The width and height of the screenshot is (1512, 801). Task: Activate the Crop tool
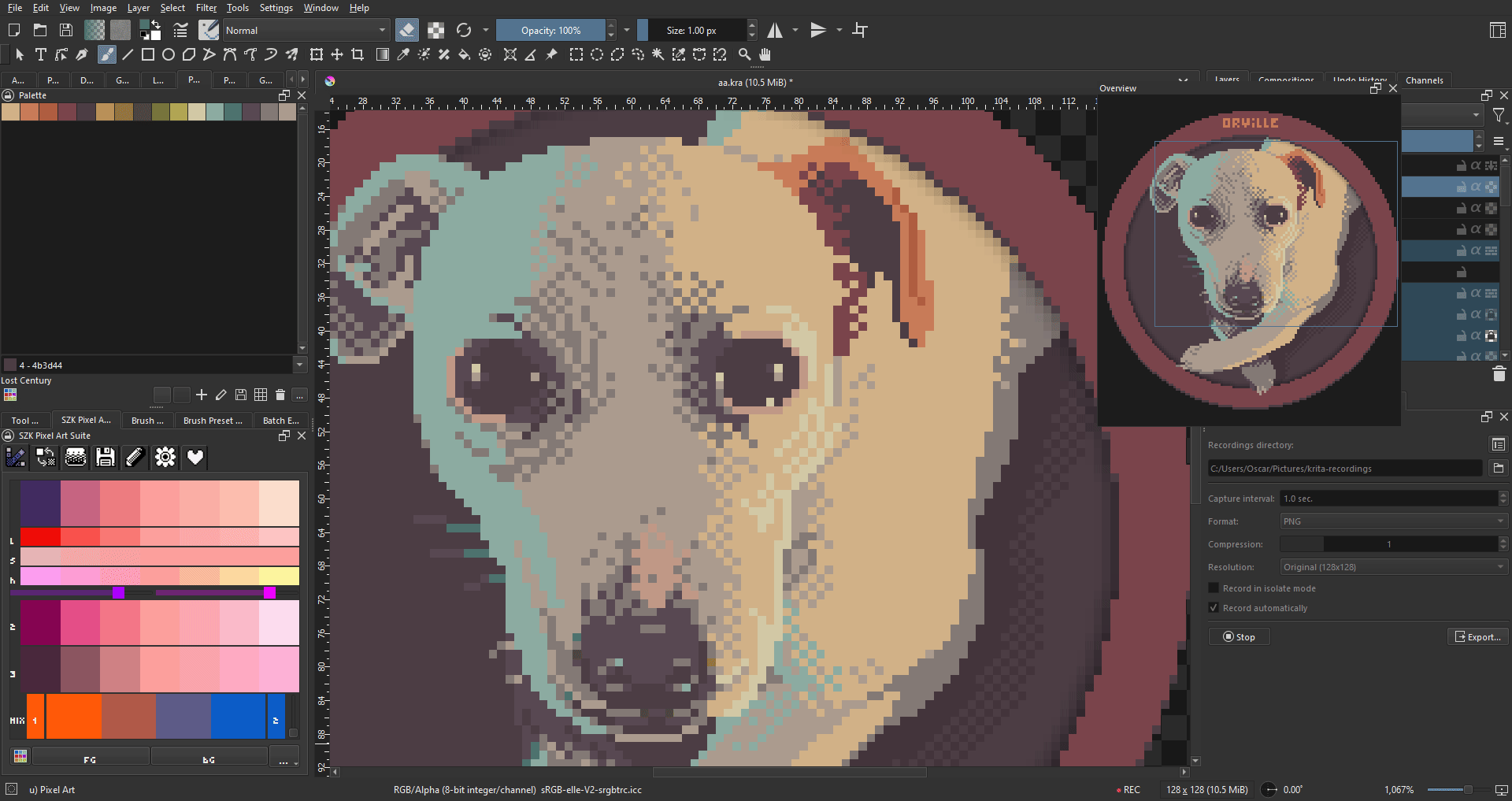pos(358,54)
